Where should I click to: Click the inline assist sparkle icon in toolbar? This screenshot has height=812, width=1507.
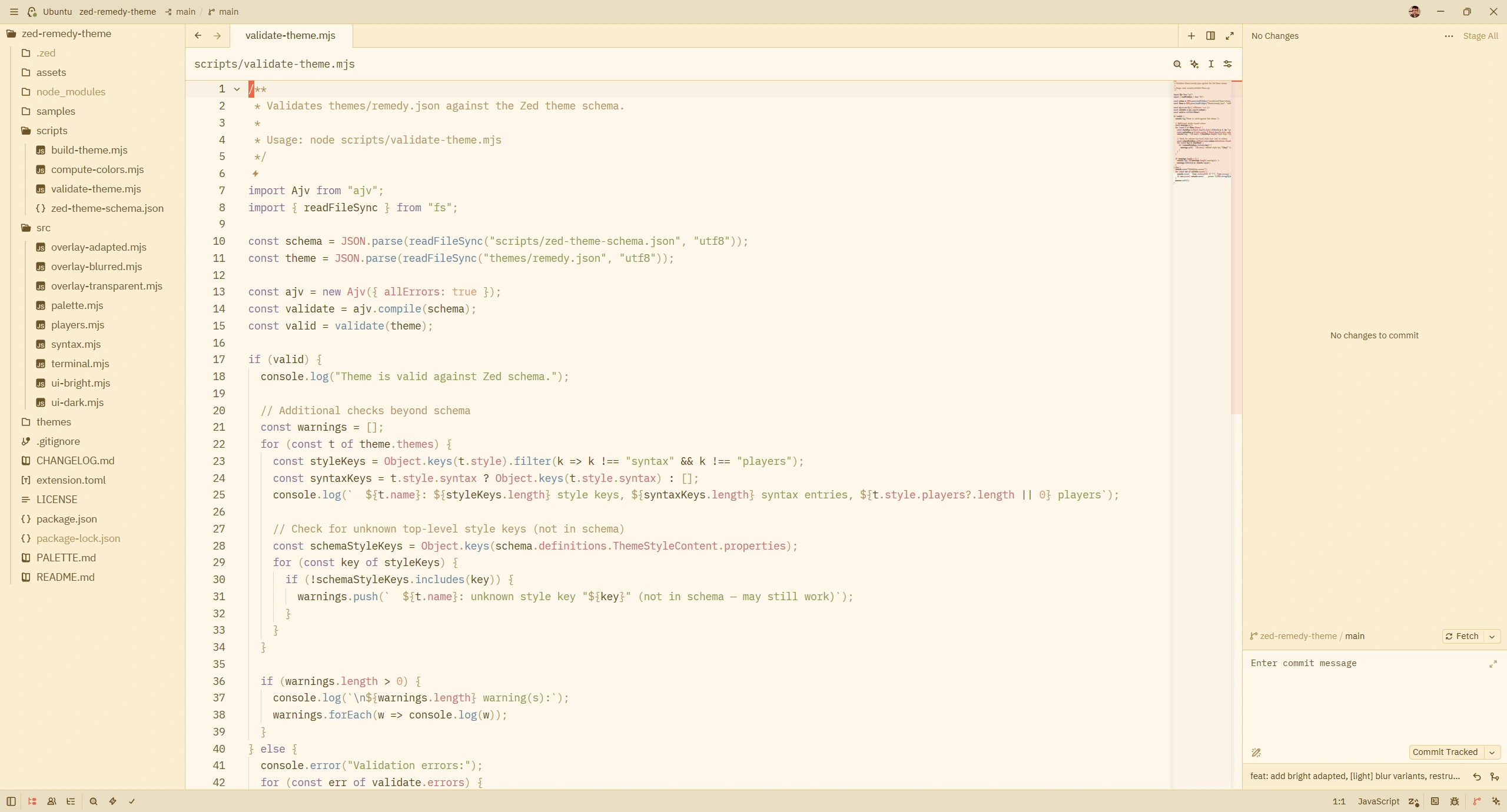(x=1194, y=64)
